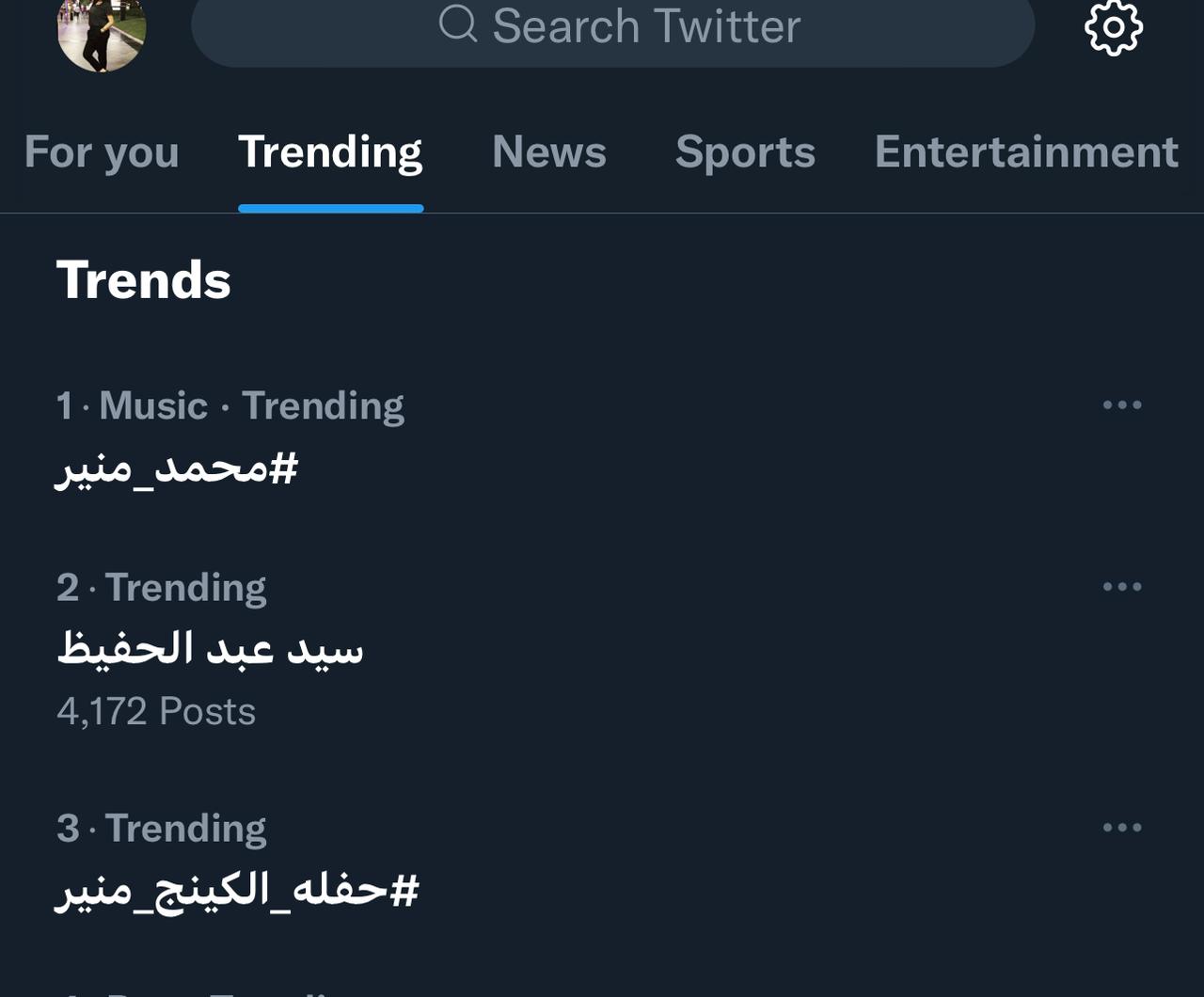Open more options for سيد عبد الحفيظ trend
Screen dimensions: 1204x997
pos(1122,587)
